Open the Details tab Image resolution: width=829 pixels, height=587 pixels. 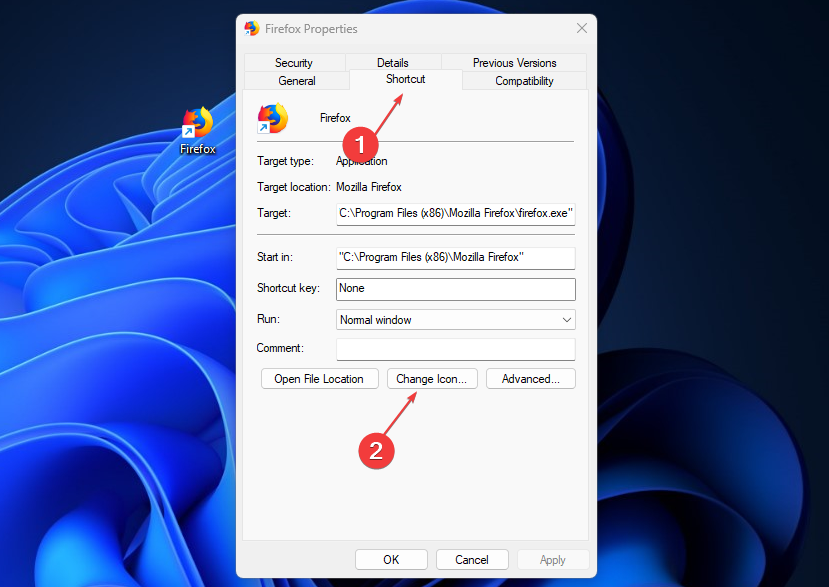[x=393, y=62]
